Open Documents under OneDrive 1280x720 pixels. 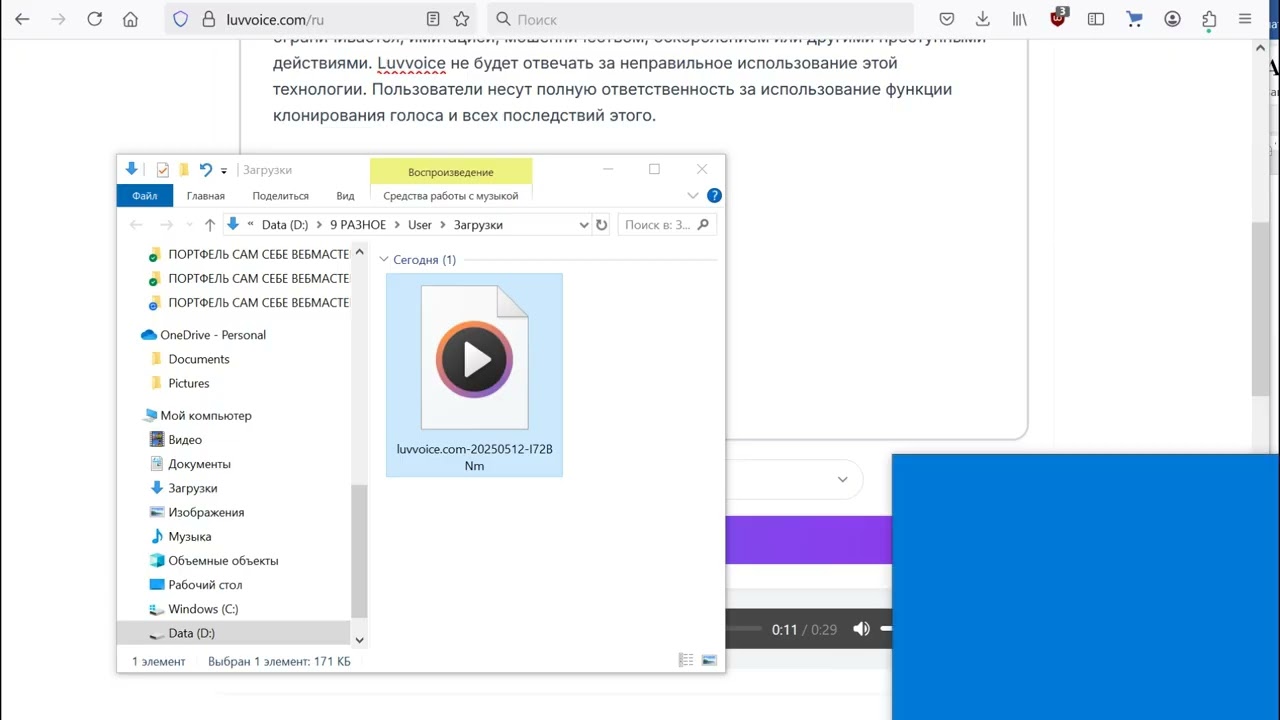point(198,359)
